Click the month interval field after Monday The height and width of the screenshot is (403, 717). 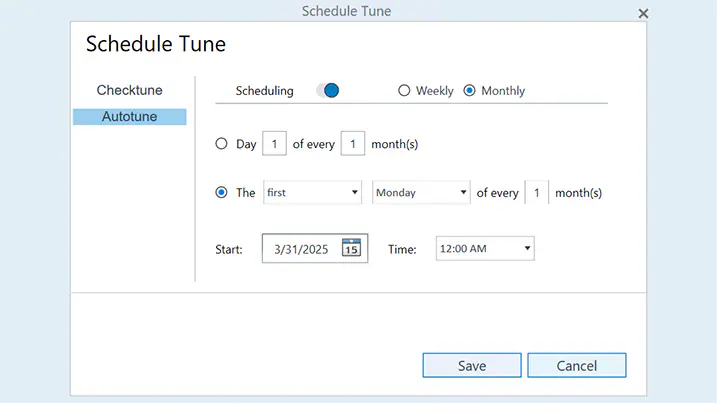[537, 192]
